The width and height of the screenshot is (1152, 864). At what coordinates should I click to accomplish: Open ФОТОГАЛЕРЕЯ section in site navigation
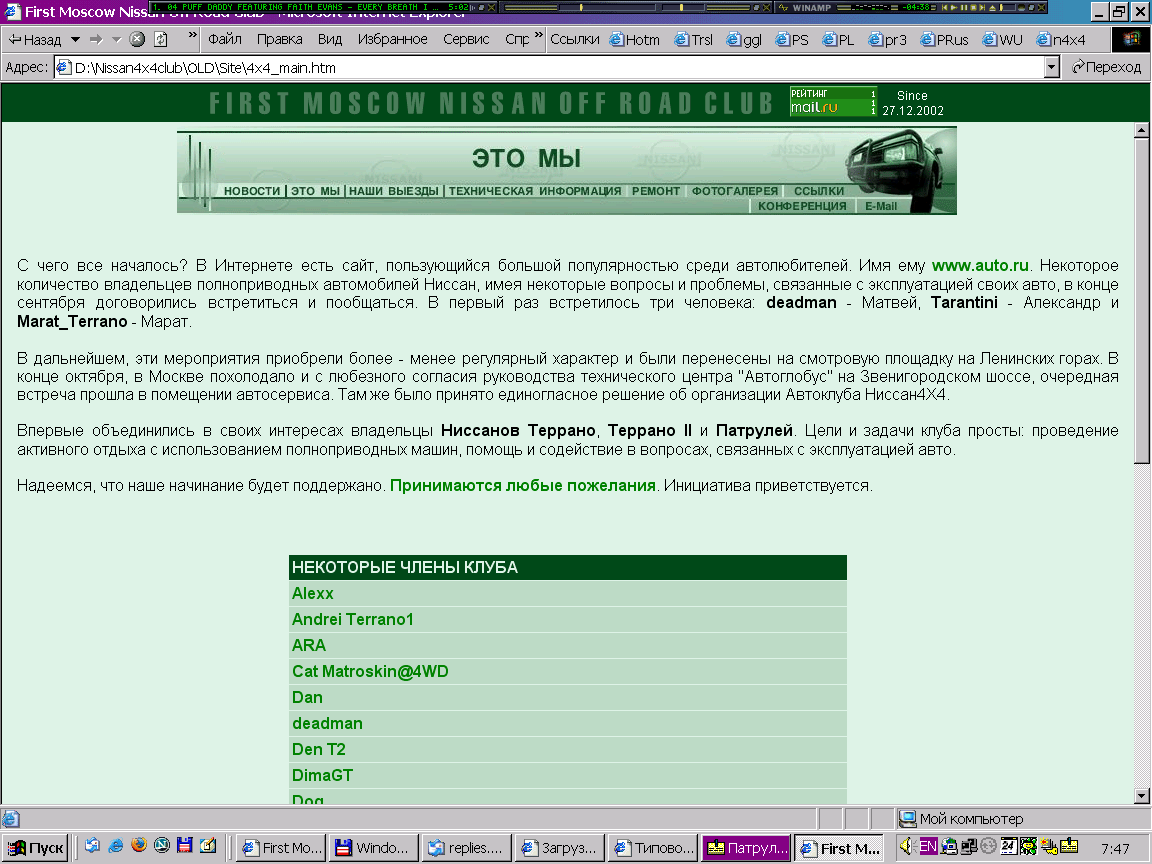(735, 191)
